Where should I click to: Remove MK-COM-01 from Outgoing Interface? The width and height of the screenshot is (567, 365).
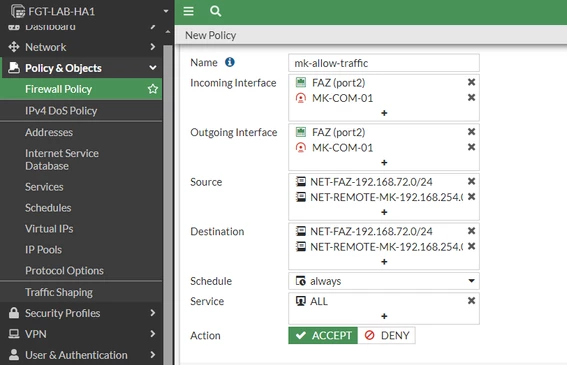[x=471, y=147]
